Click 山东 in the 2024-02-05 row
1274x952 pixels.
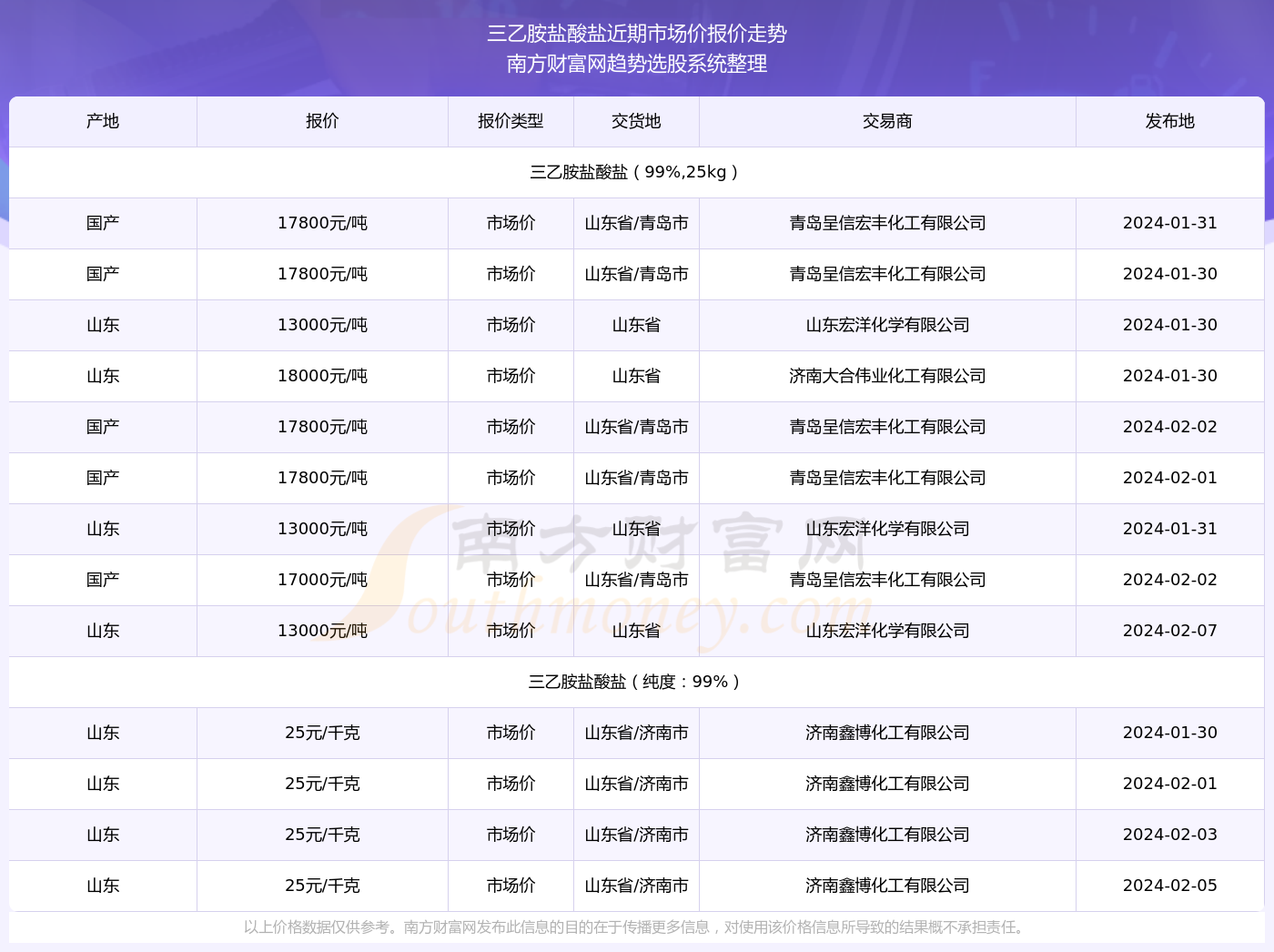pos(103,886)
